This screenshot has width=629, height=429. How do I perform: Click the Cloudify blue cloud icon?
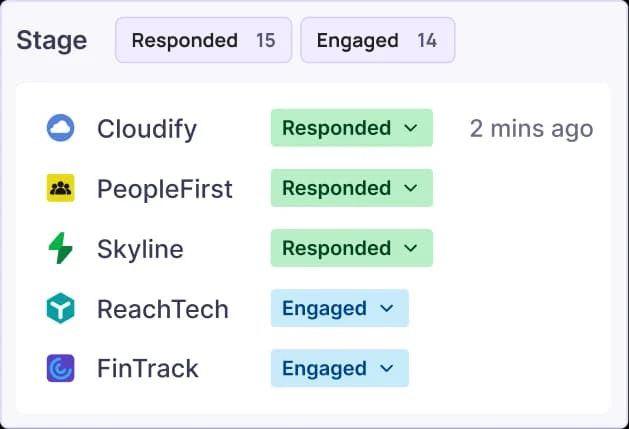tap(61, 128)
